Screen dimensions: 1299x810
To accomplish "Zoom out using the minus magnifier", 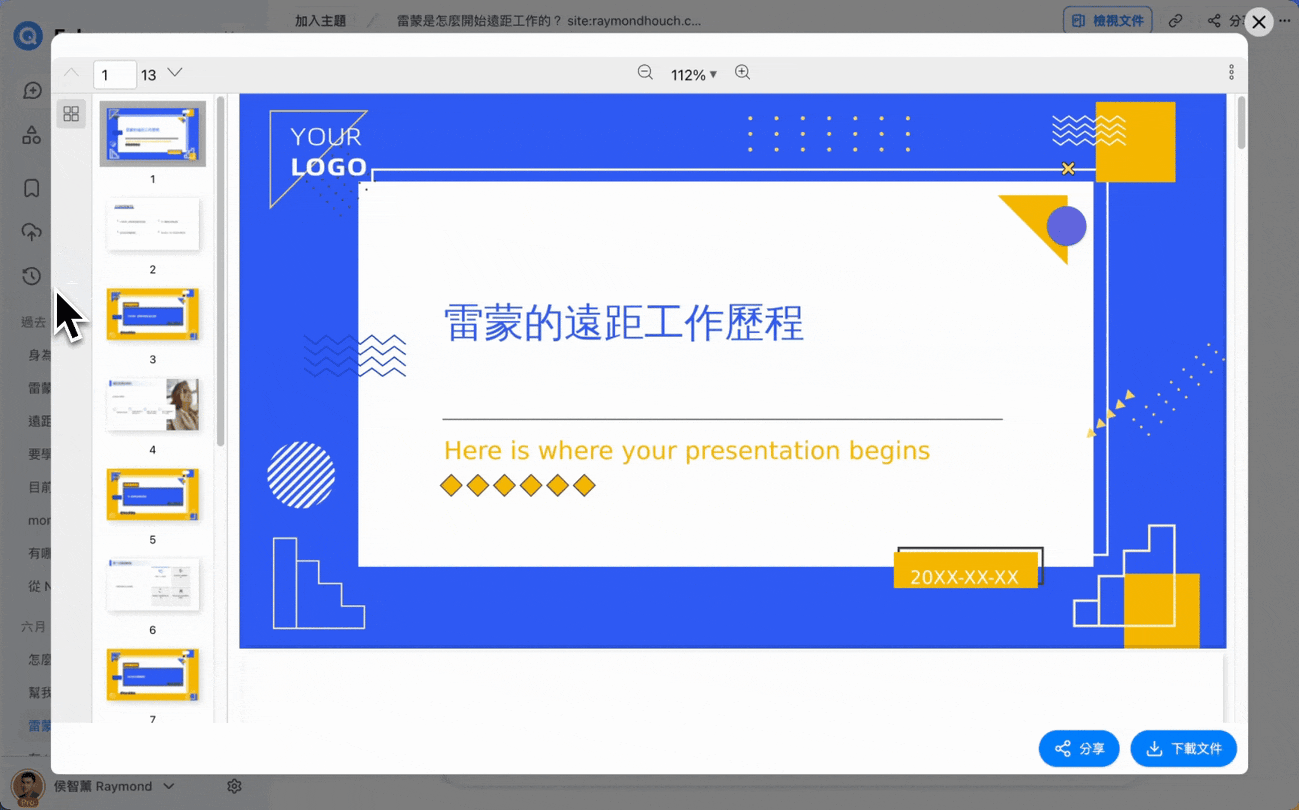I will (x=645, y=73).
